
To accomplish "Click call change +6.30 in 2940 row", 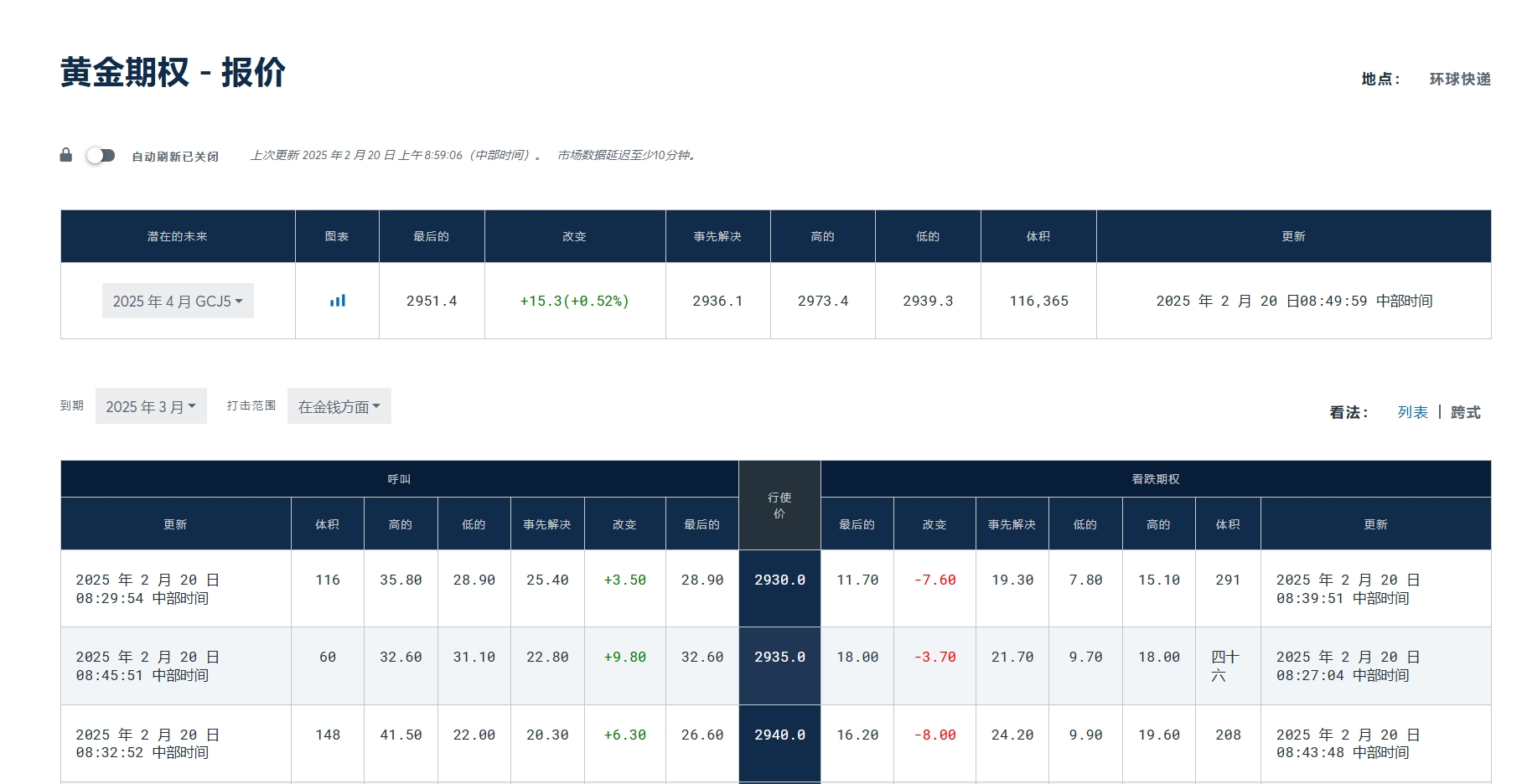I will pyautogui.click(x=625, y=735).
